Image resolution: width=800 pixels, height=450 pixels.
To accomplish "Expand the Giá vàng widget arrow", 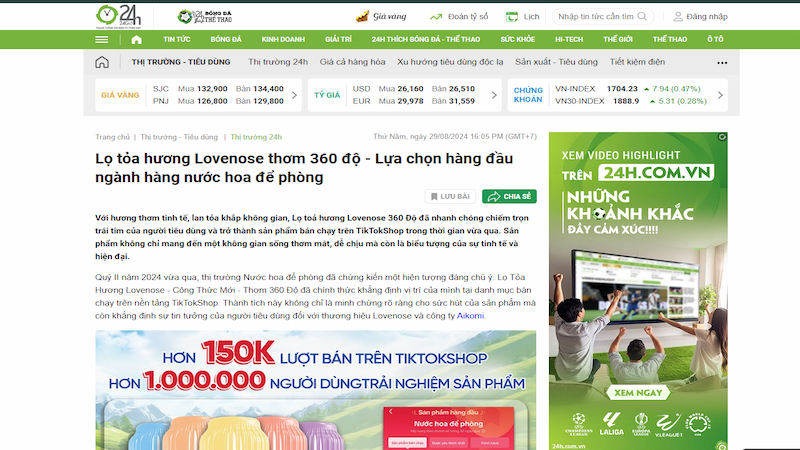I will pos(294,95).
